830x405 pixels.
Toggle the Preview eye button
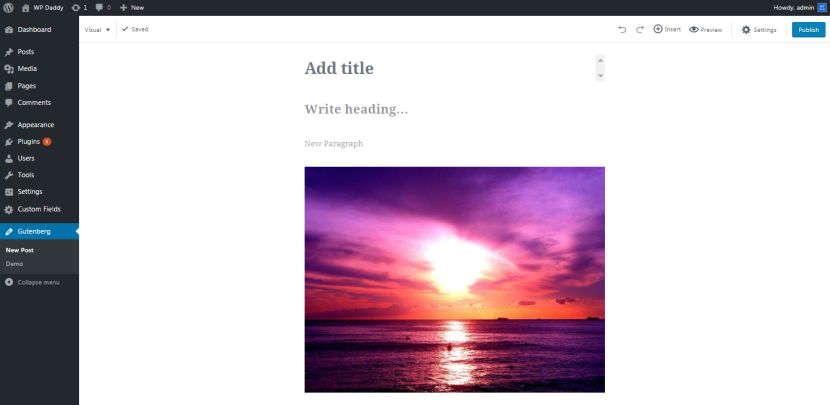click(x=705, y=30)
